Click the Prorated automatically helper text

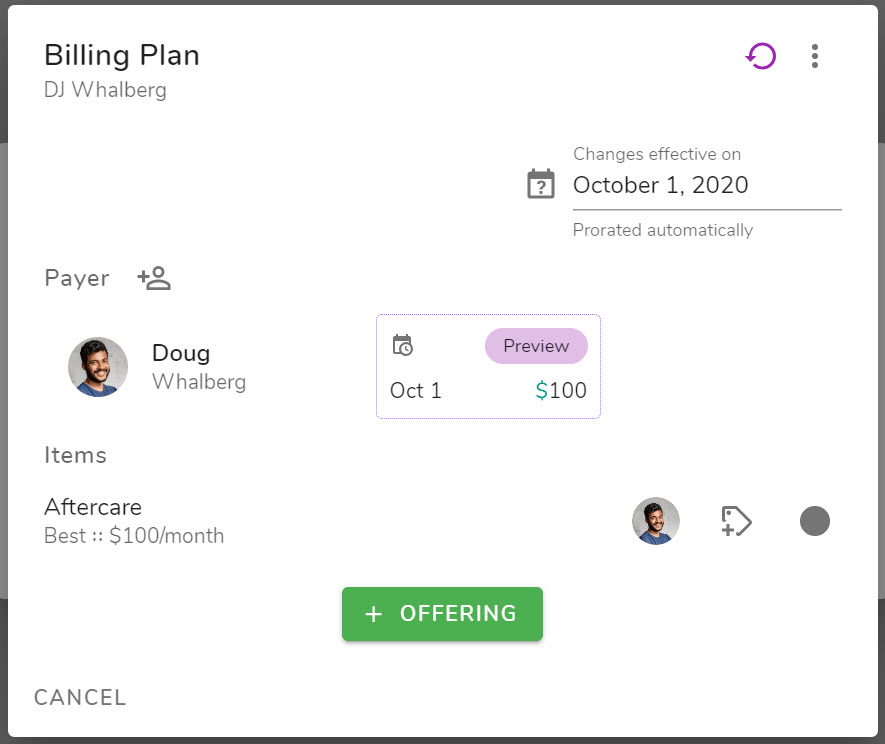click(x=663, y=230)
